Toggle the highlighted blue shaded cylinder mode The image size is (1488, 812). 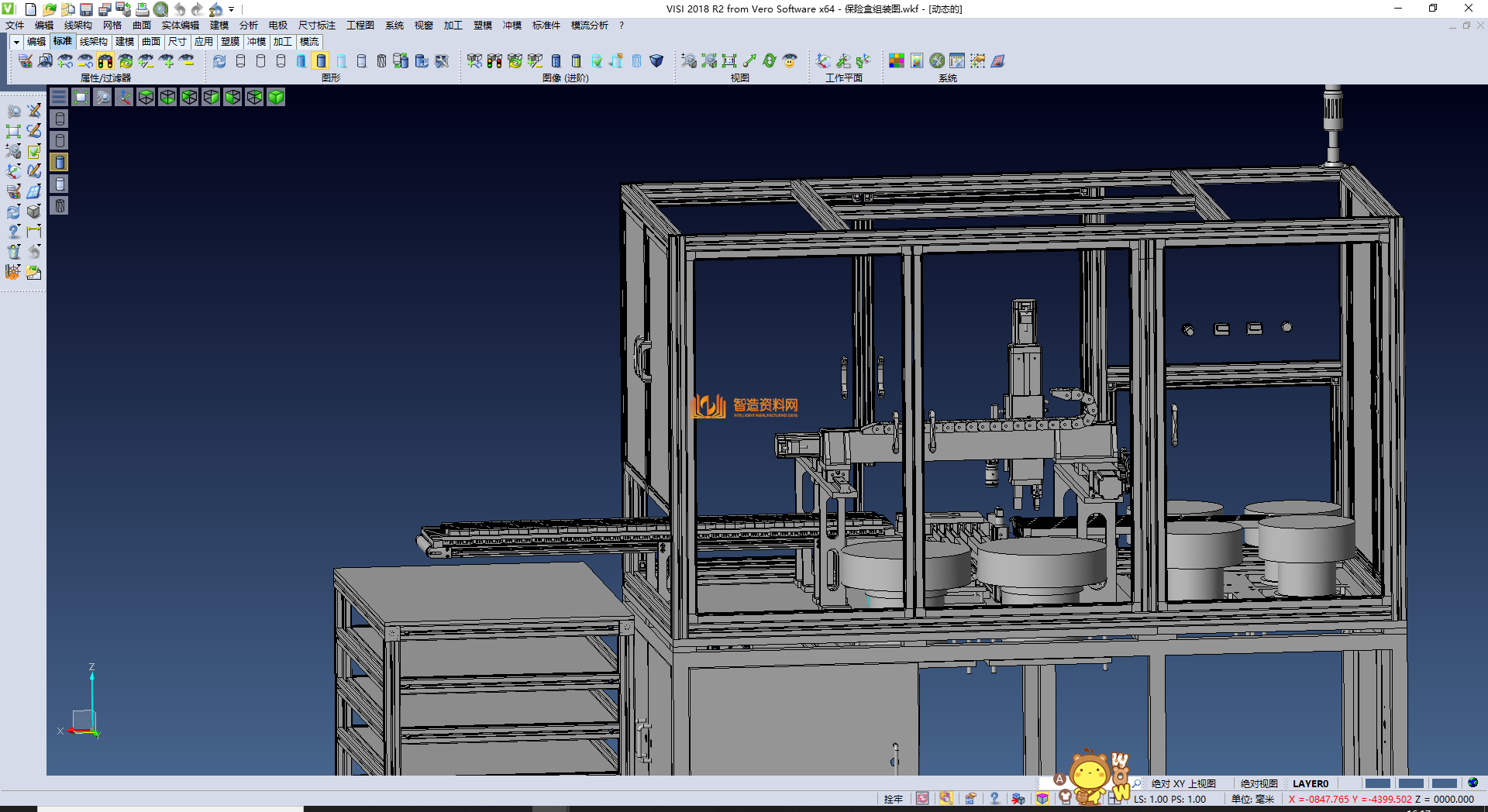tap(321, 61)
